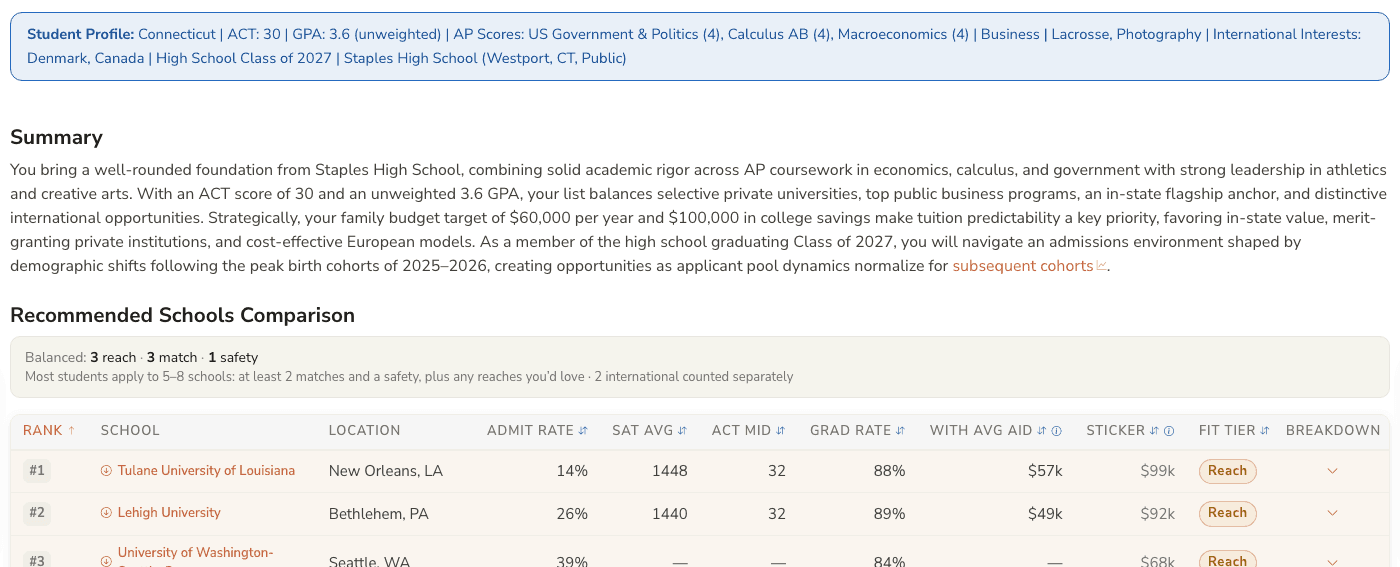Click Bethlehem, PA location cell

(x=379, y=514)
